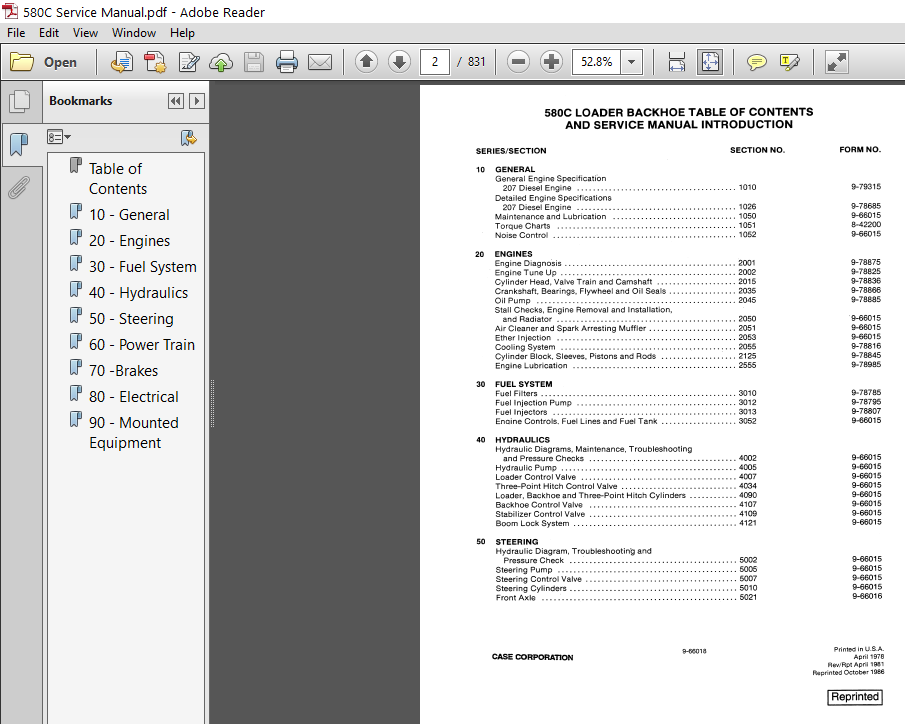The height and width of the screenshot is (724, 905).
Task: Jump to 40 - Hydraulics bookmark
Action: pos(138,293)
